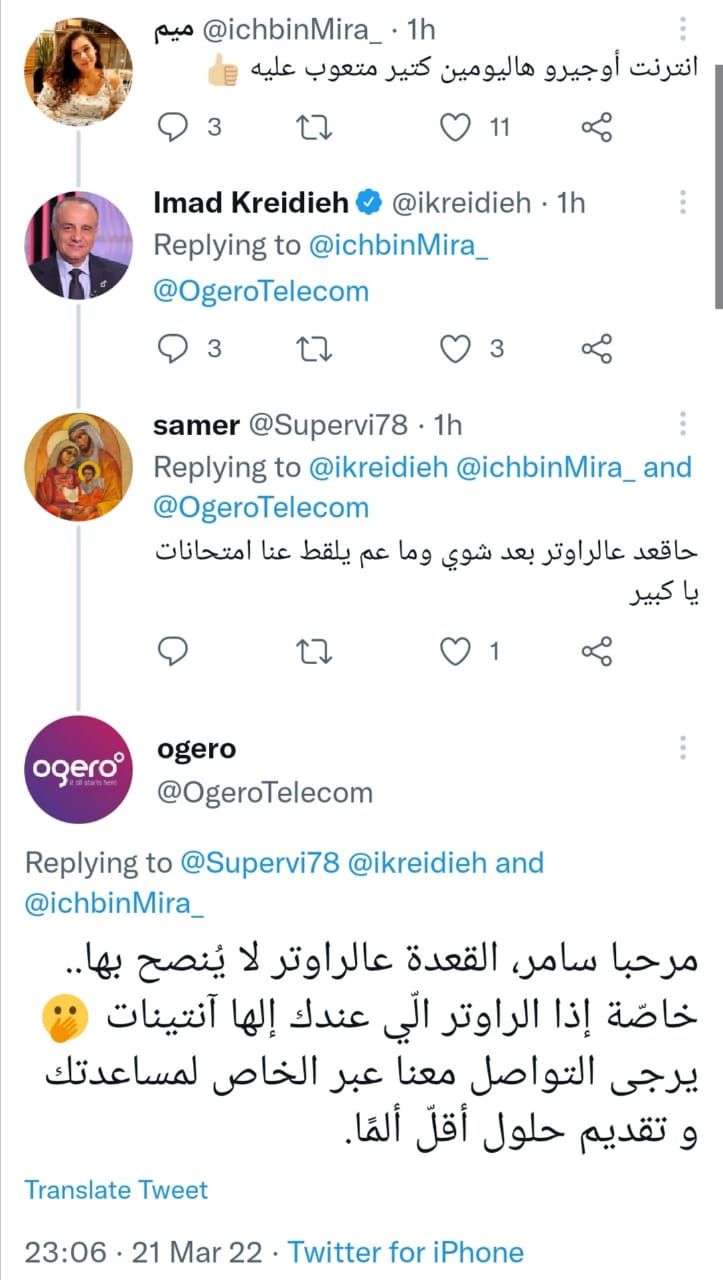Viewport: 723px width, 1280px height.
Task: Reply to ميم's tweet
Action: coord(174,127)
